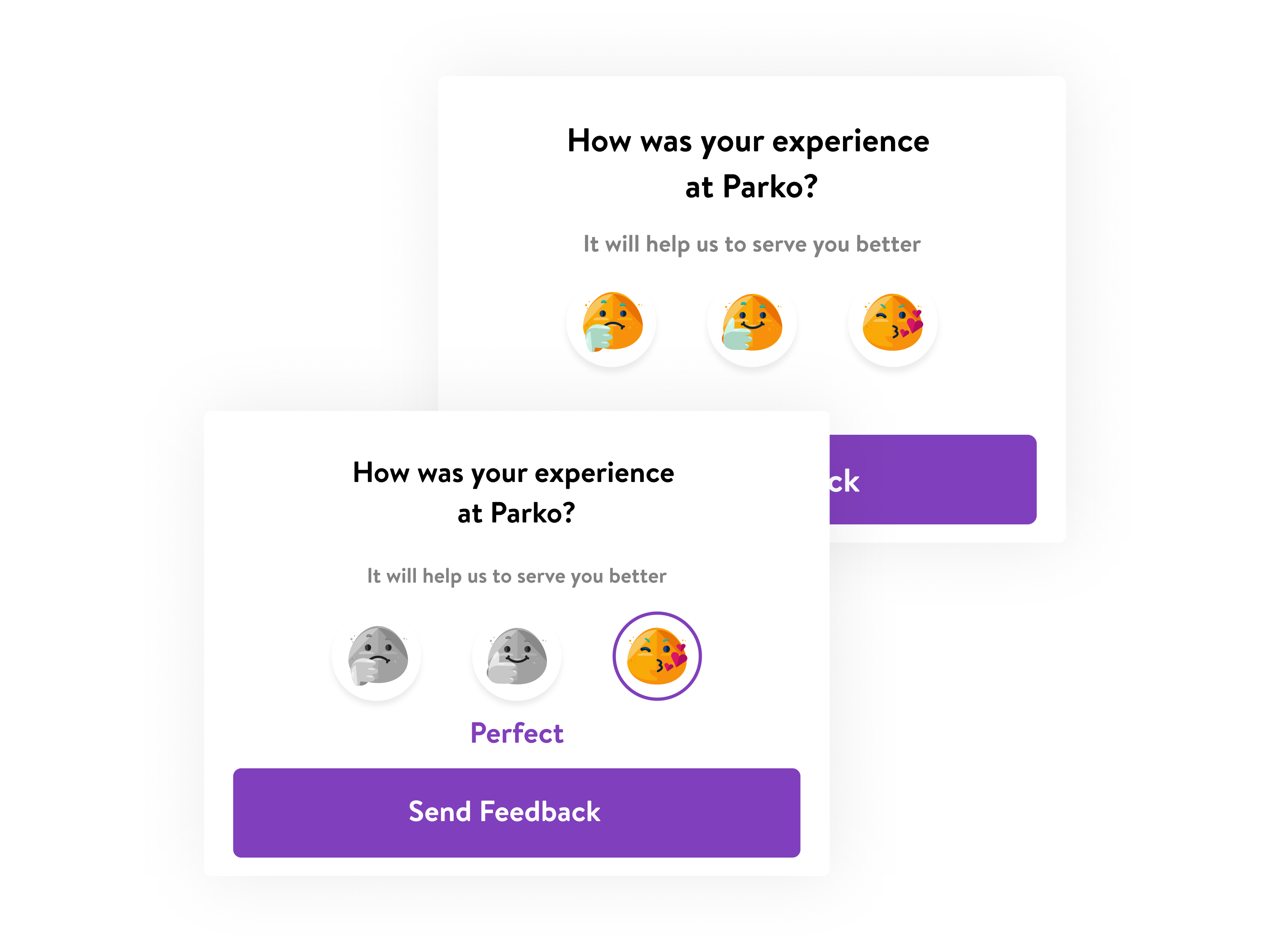Click the selected kissing emoji with purple ring

[x=657, y=656]
